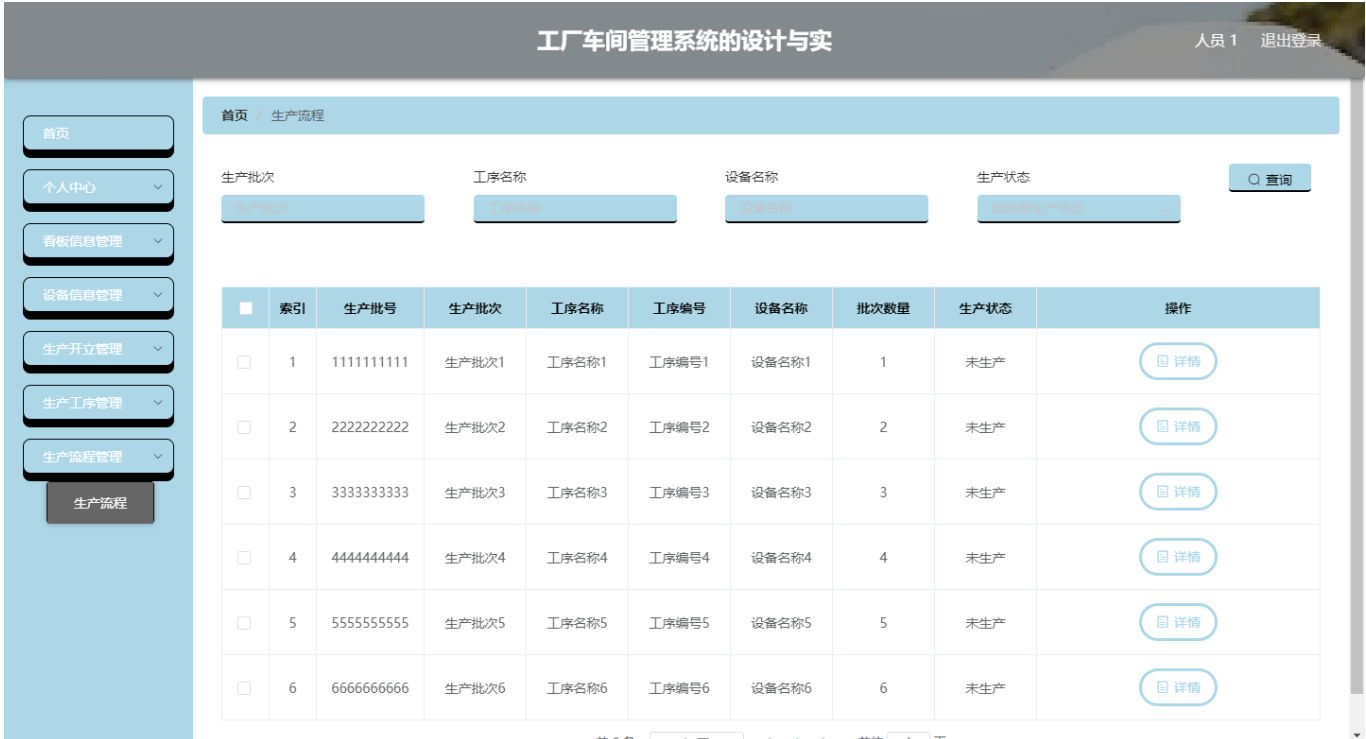
Task: Click the 查询 search button
Action: pyautogui.click(x=1269, y=178)
